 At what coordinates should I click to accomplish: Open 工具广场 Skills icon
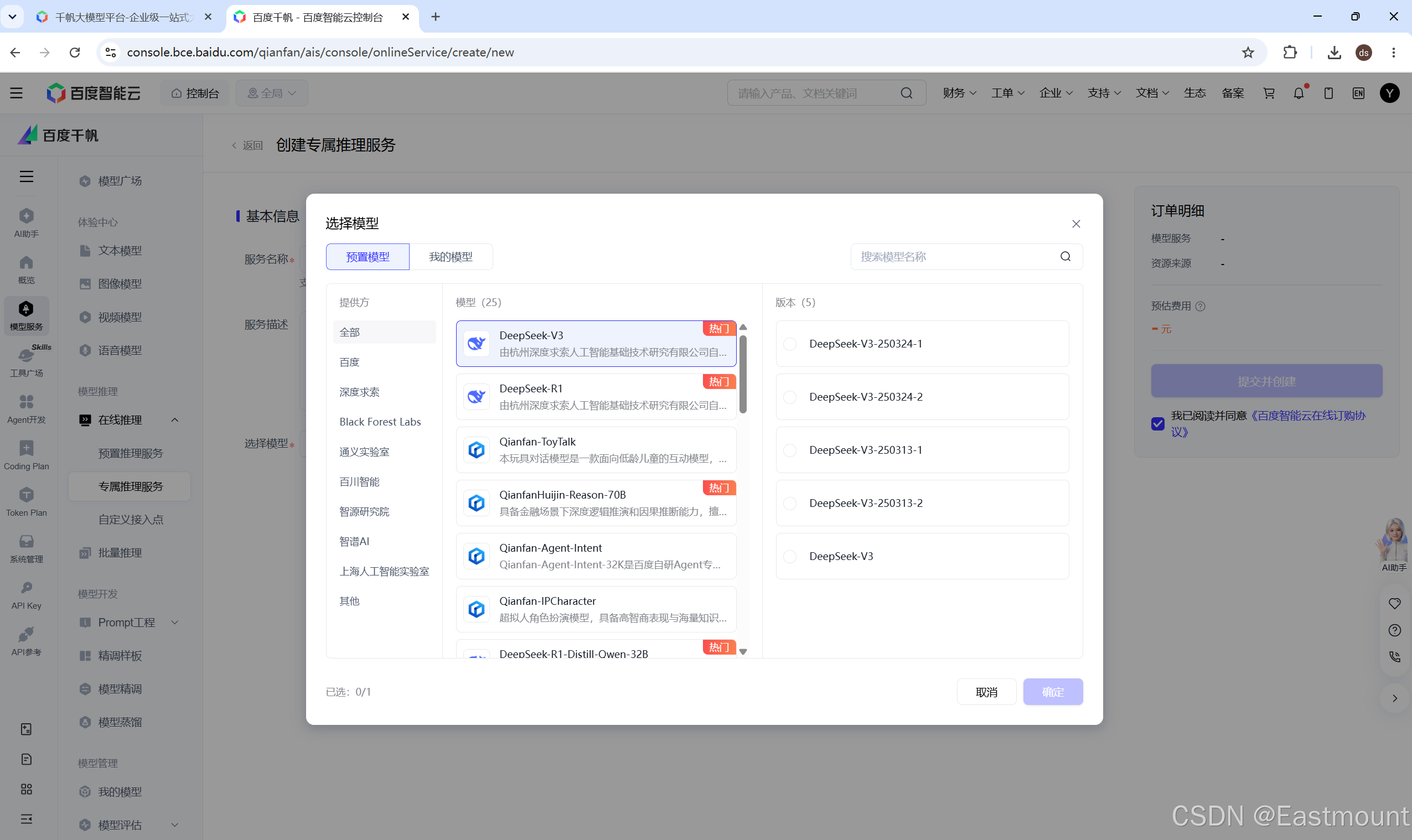coord(26,362)
